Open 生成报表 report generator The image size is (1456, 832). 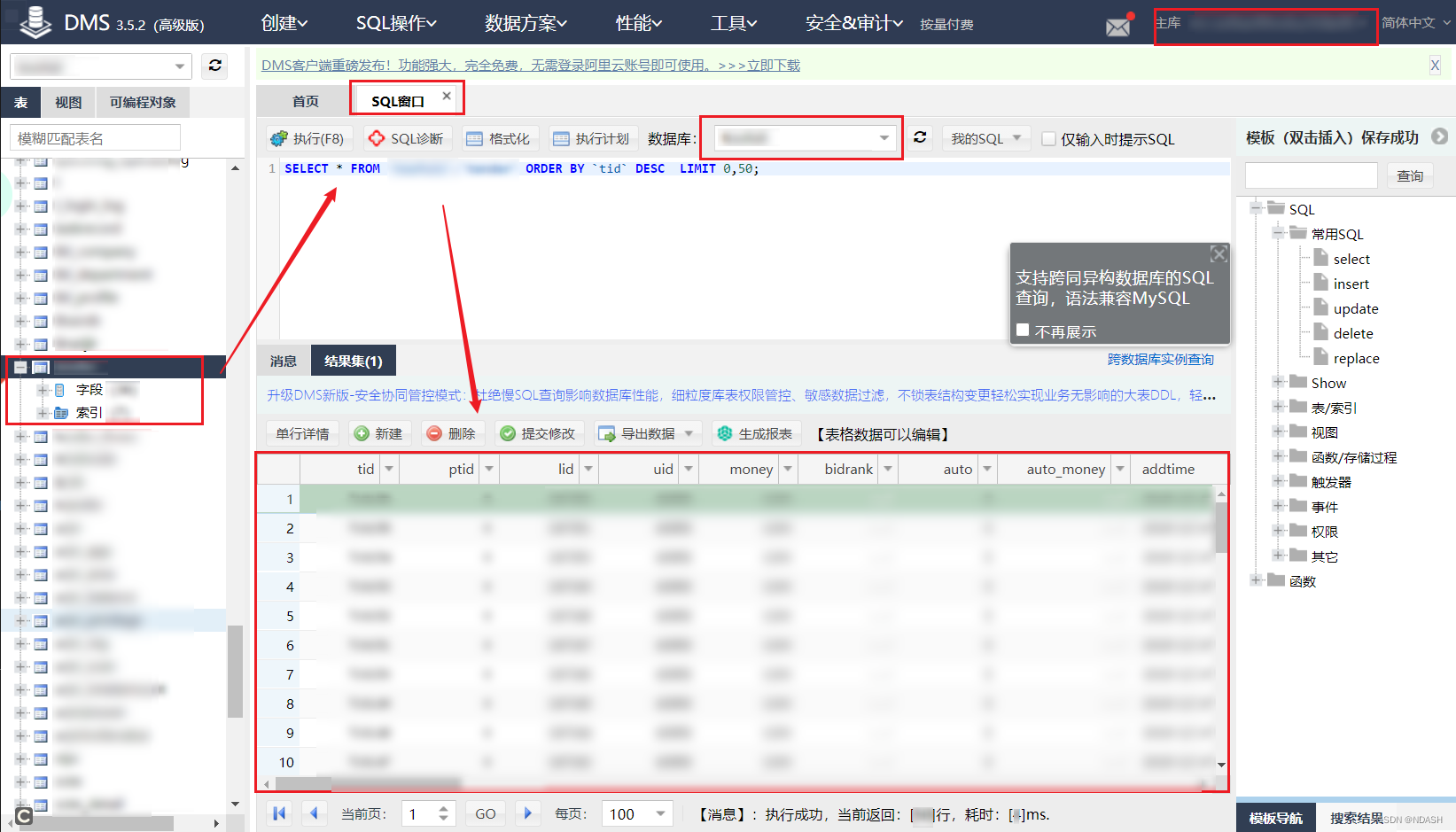click(x=756, y=433)
